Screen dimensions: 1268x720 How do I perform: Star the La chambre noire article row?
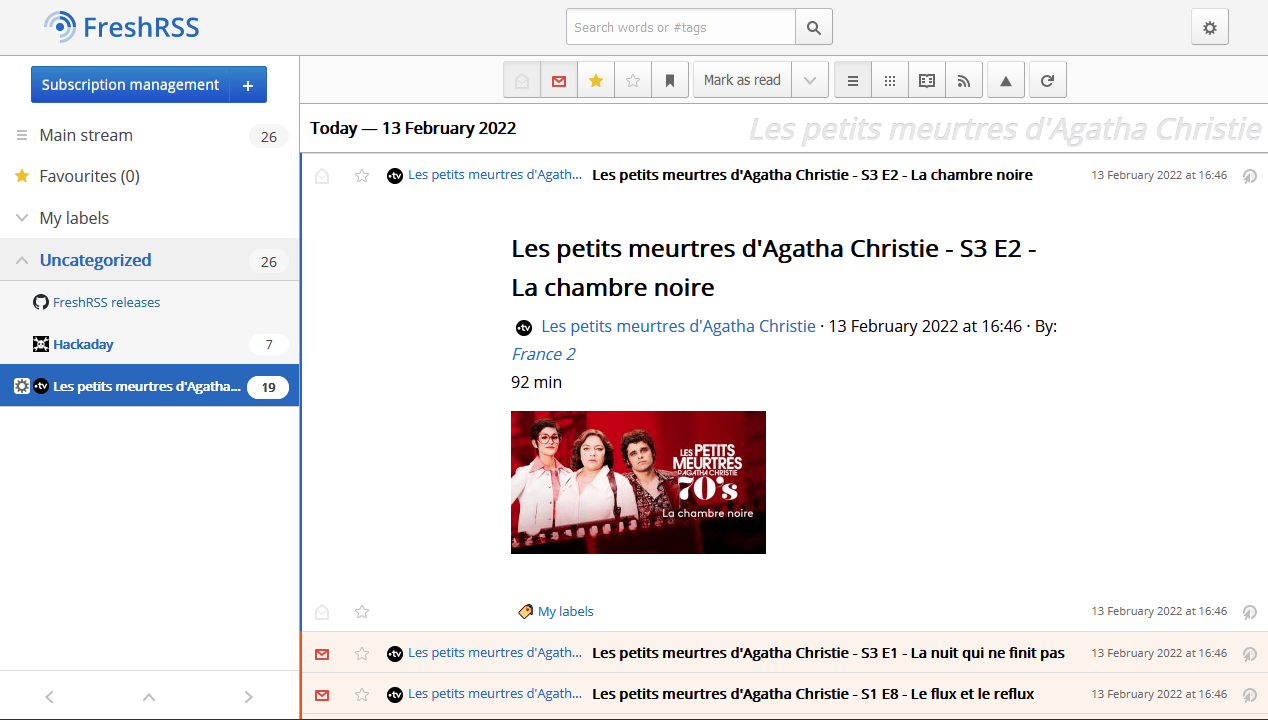pyautogui.click(x=362, y=176)
